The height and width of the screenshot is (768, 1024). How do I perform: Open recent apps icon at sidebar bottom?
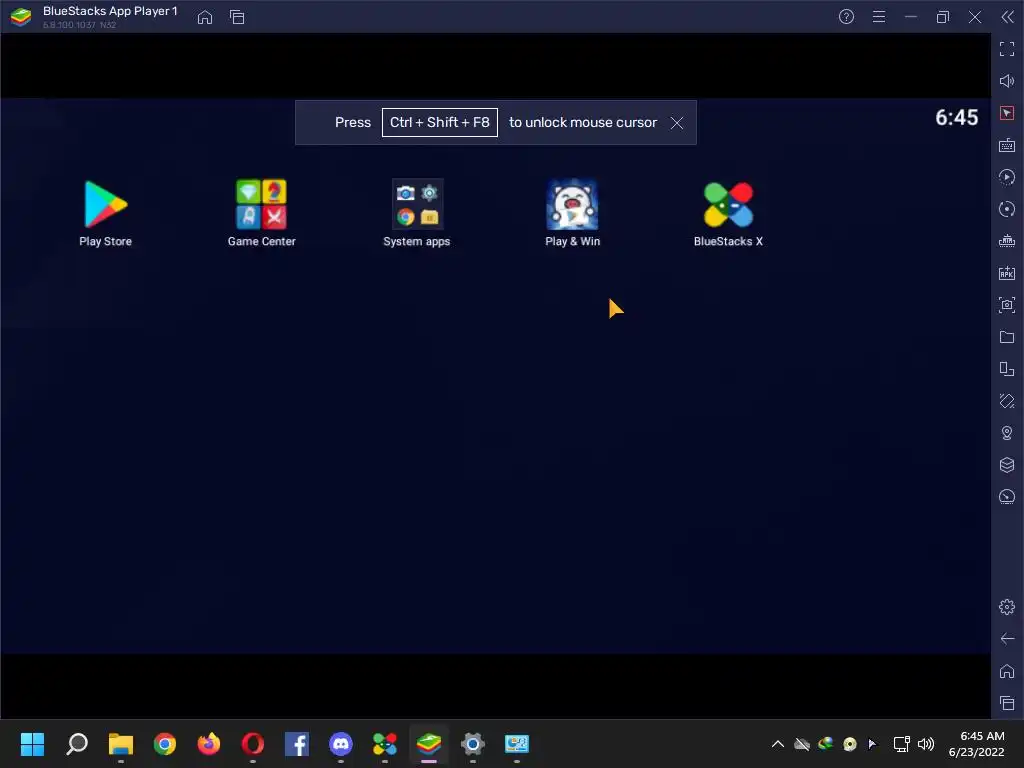(x=1007, y=703)
